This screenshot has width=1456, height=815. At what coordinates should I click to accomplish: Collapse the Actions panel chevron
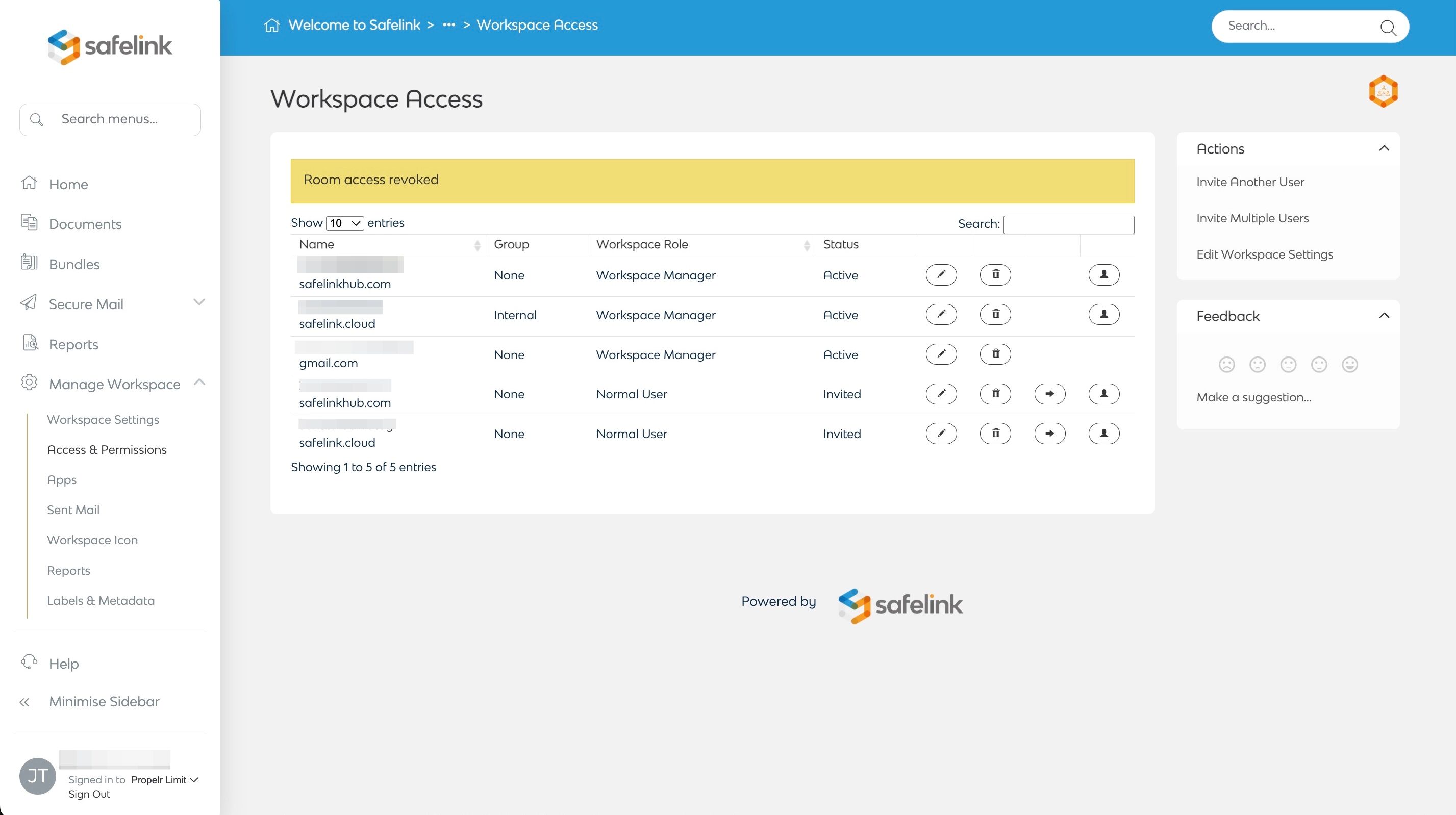click(1384, 148)
